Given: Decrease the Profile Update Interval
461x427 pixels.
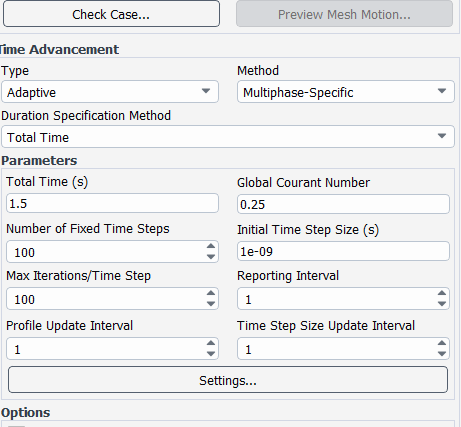Looking at the screenshot, I should [x=211, y=353].
